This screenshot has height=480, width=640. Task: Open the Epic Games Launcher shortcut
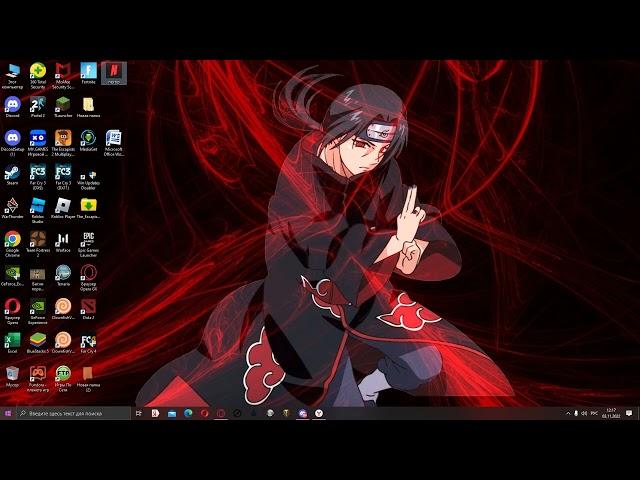88,244
